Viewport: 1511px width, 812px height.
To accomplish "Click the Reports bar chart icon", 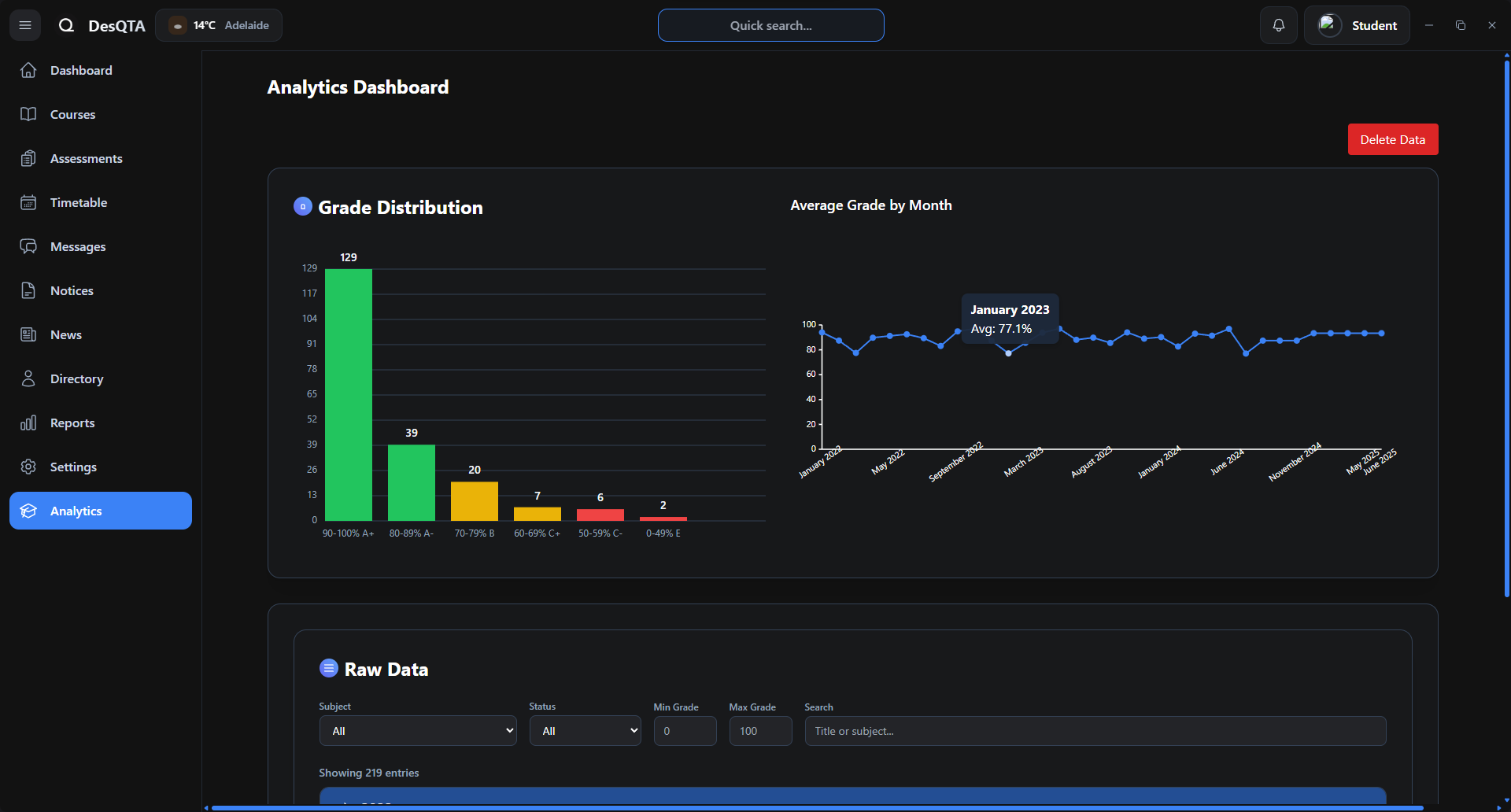I will coord(28,423).
